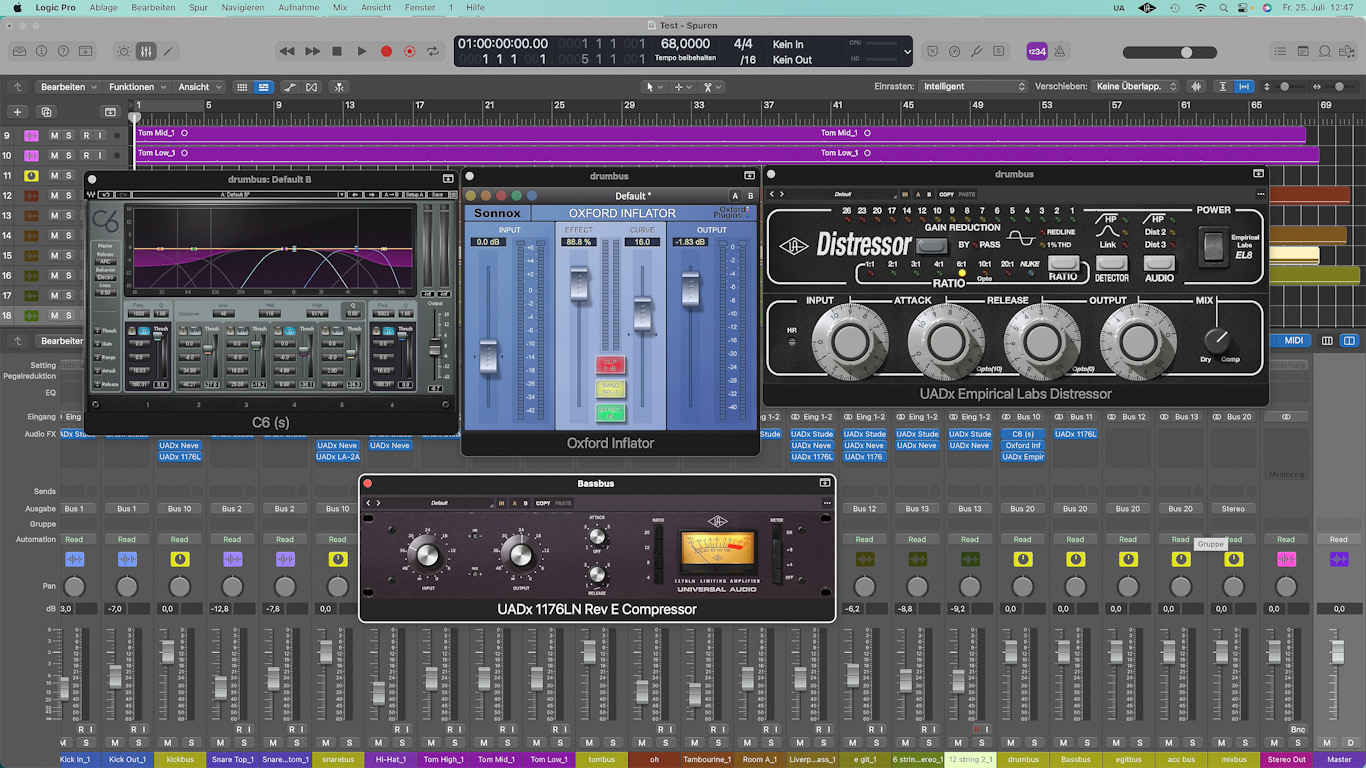Open the Navigieren menu
This screenshot has height=768, width=1366.
tap(243, 7)
